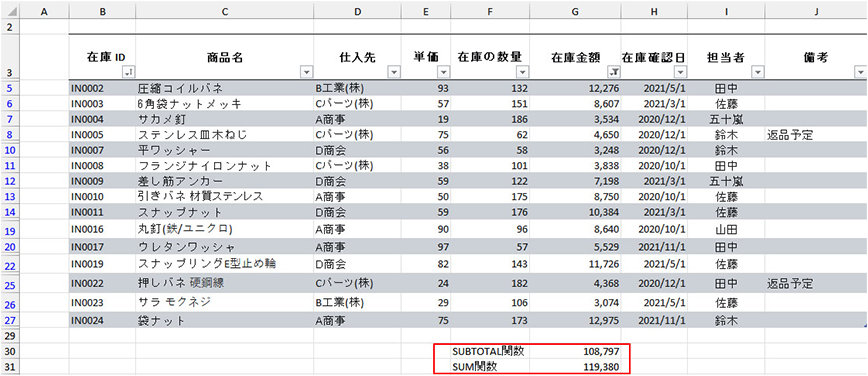
Task: Open the 単価 filter dropdown
Action: pos(443,71)
